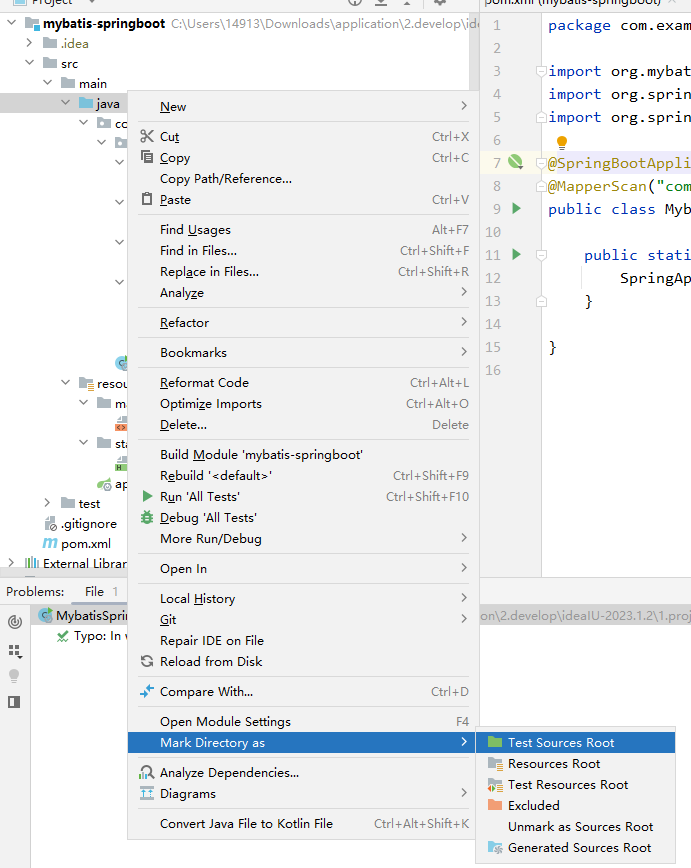Open the Bookmarks submenu
The width and height of the screenshot is (691, 868).
(303, 352)
